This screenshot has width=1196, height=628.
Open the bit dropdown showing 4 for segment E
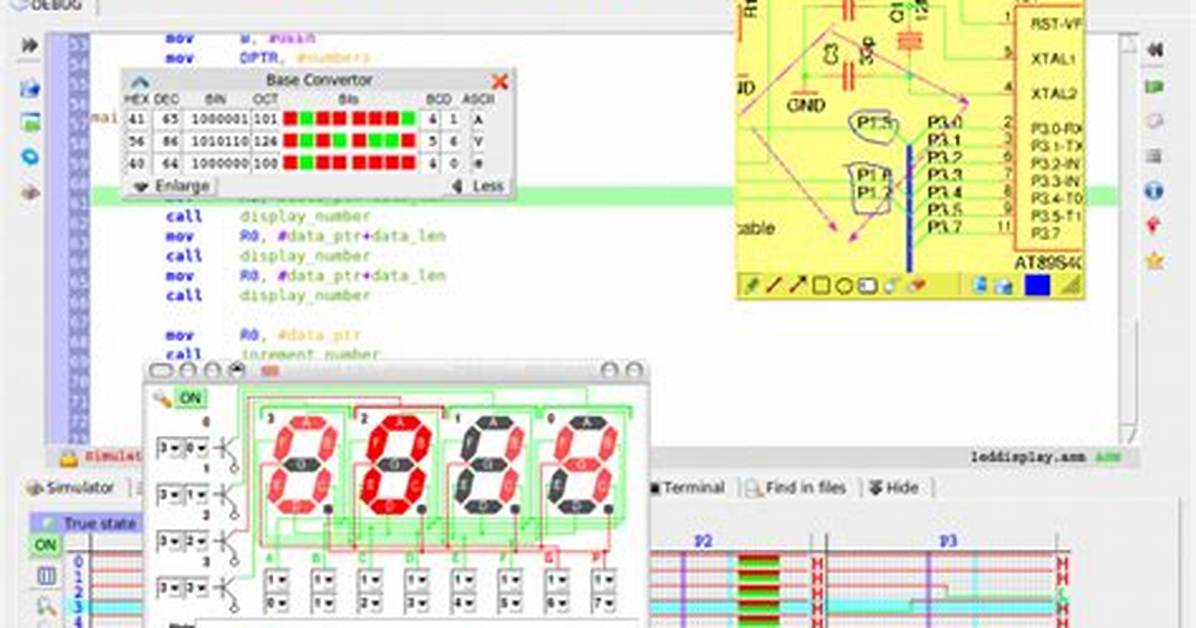pos(464,603)
